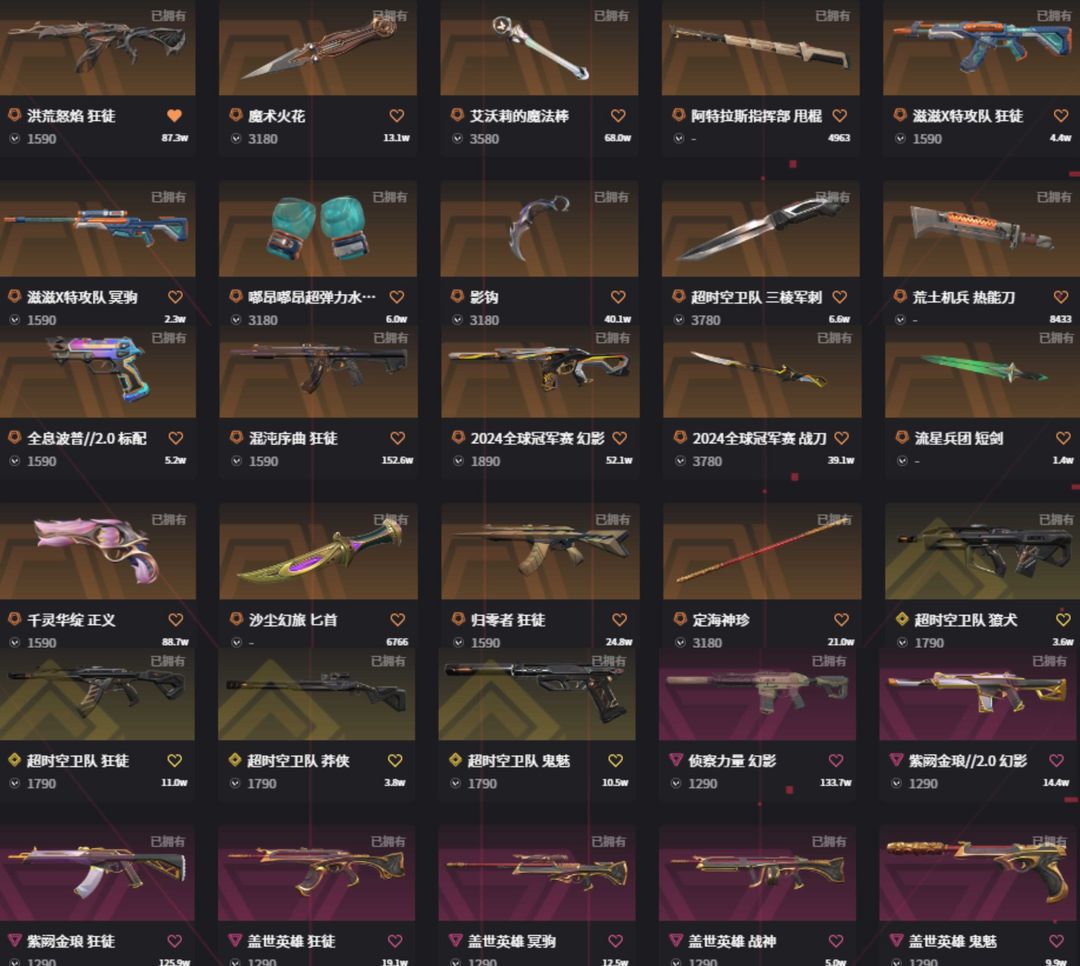Toggle heart on 艾沃莉的魔法棒
Viewport: 1080px width, 966px height.
619,116
